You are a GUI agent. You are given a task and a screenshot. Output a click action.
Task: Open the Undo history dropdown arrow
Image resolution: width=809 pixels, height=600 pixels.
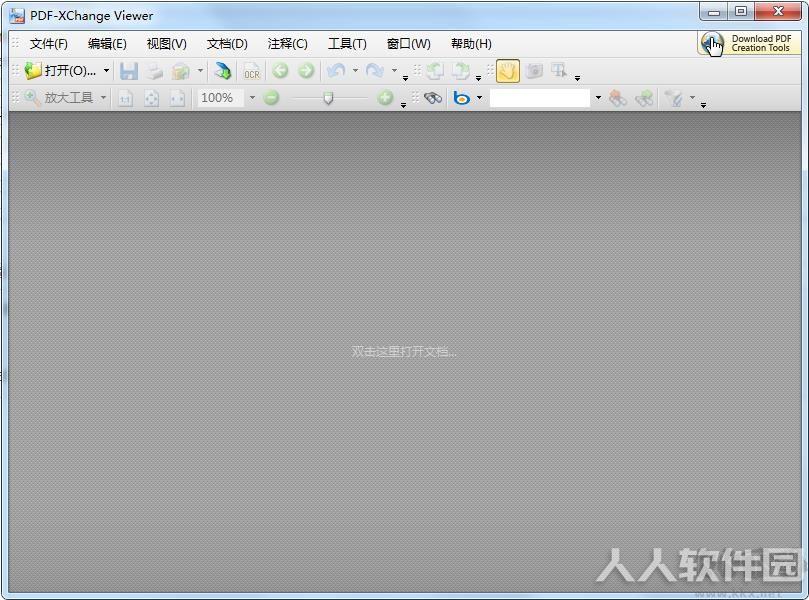pos(355,71)
